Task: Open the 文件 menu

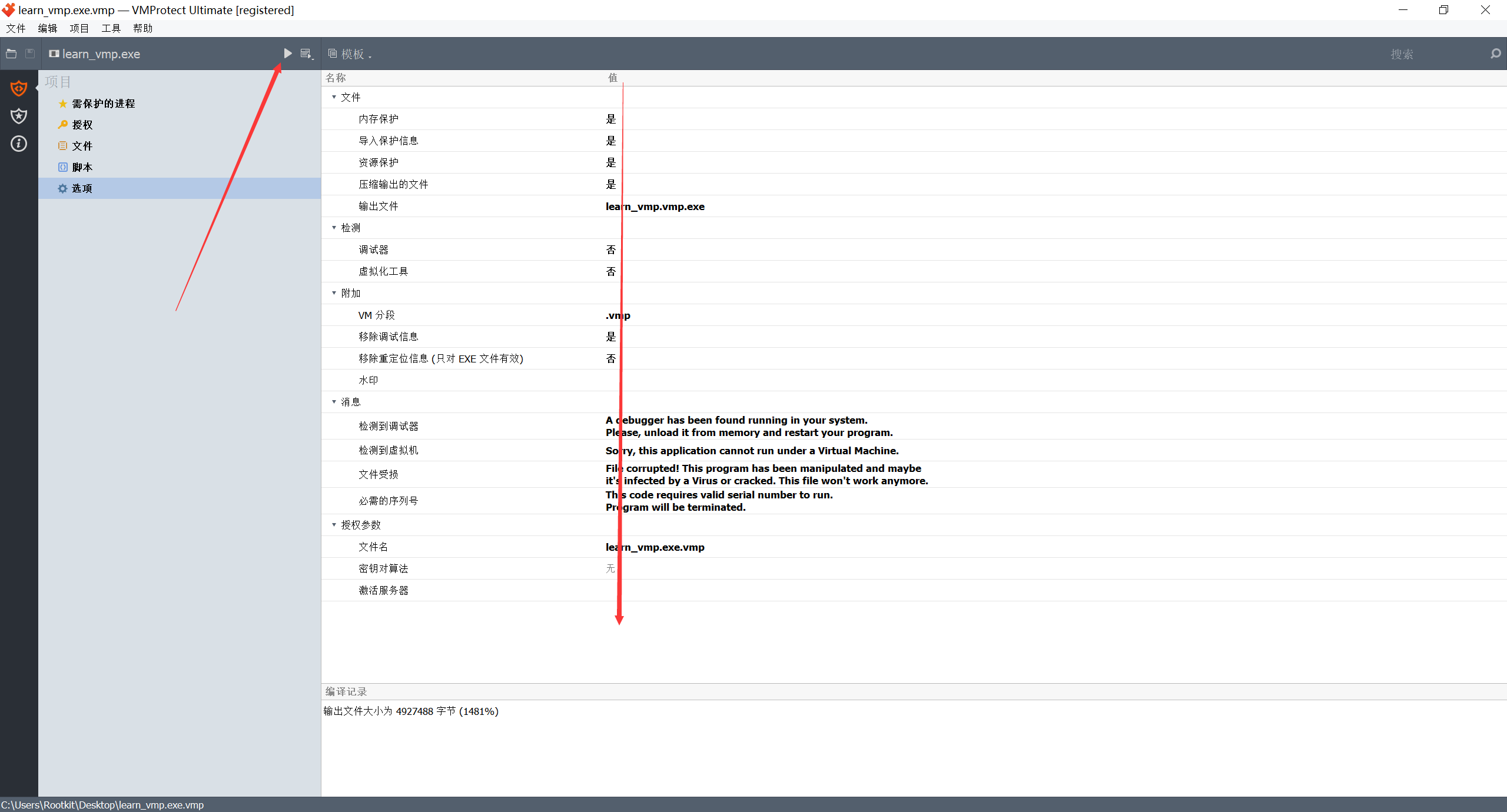Action: coord(16,28)
